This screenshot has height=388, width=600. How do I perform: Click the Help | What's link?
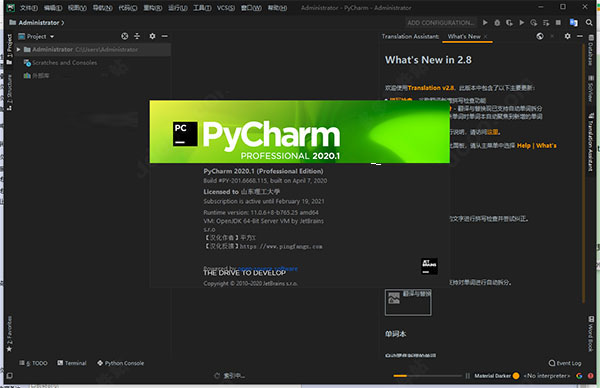click(x=536, y=145)
